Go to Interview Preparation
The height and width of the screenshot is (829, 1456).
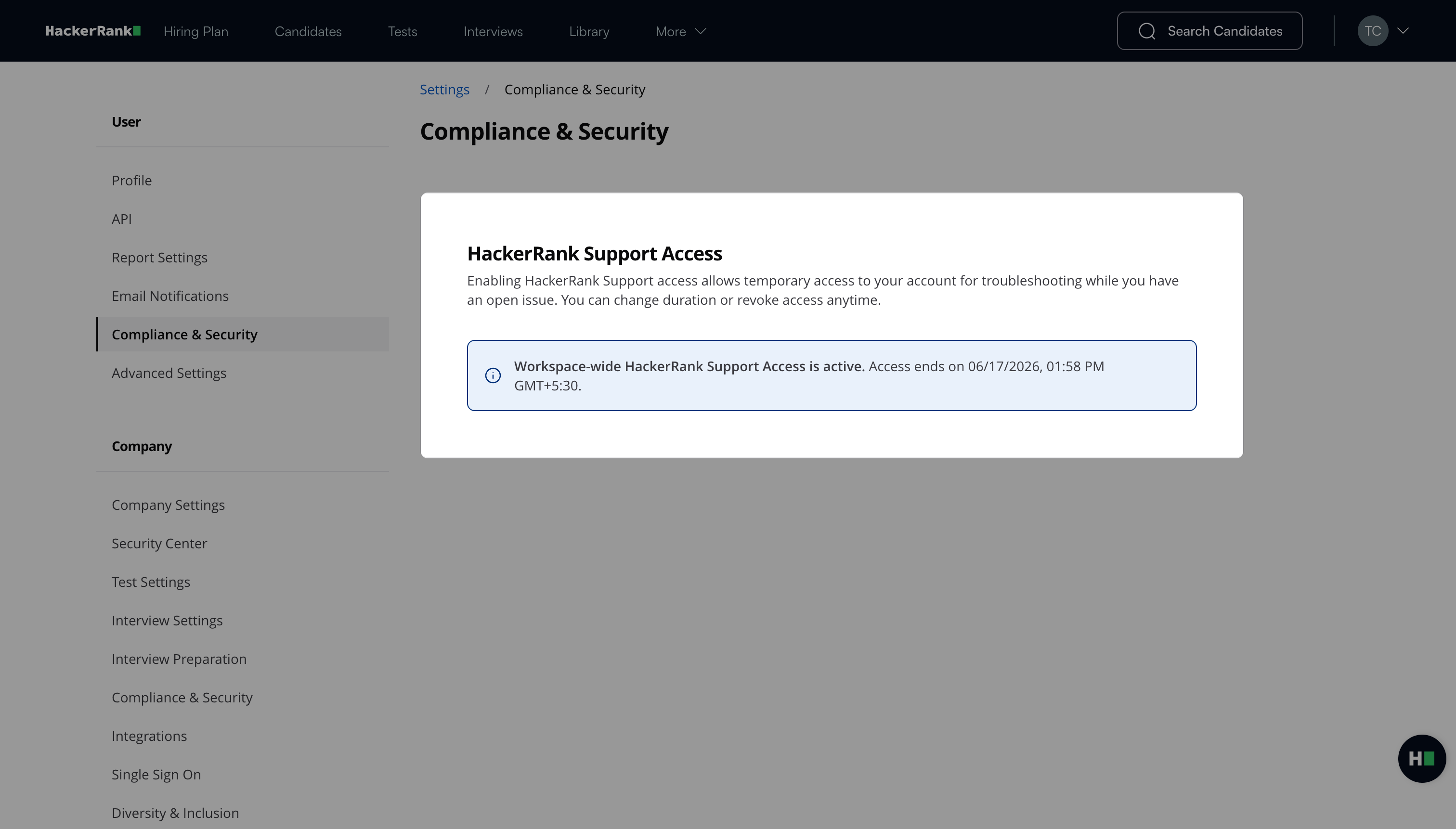tap(179, 659)
